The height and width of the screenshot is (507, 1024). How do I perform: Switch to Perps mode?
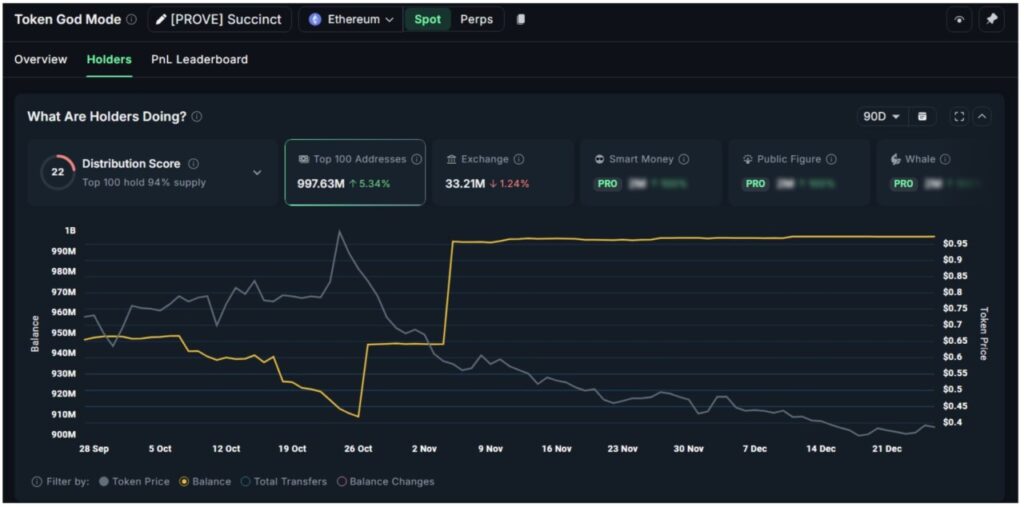476,20
